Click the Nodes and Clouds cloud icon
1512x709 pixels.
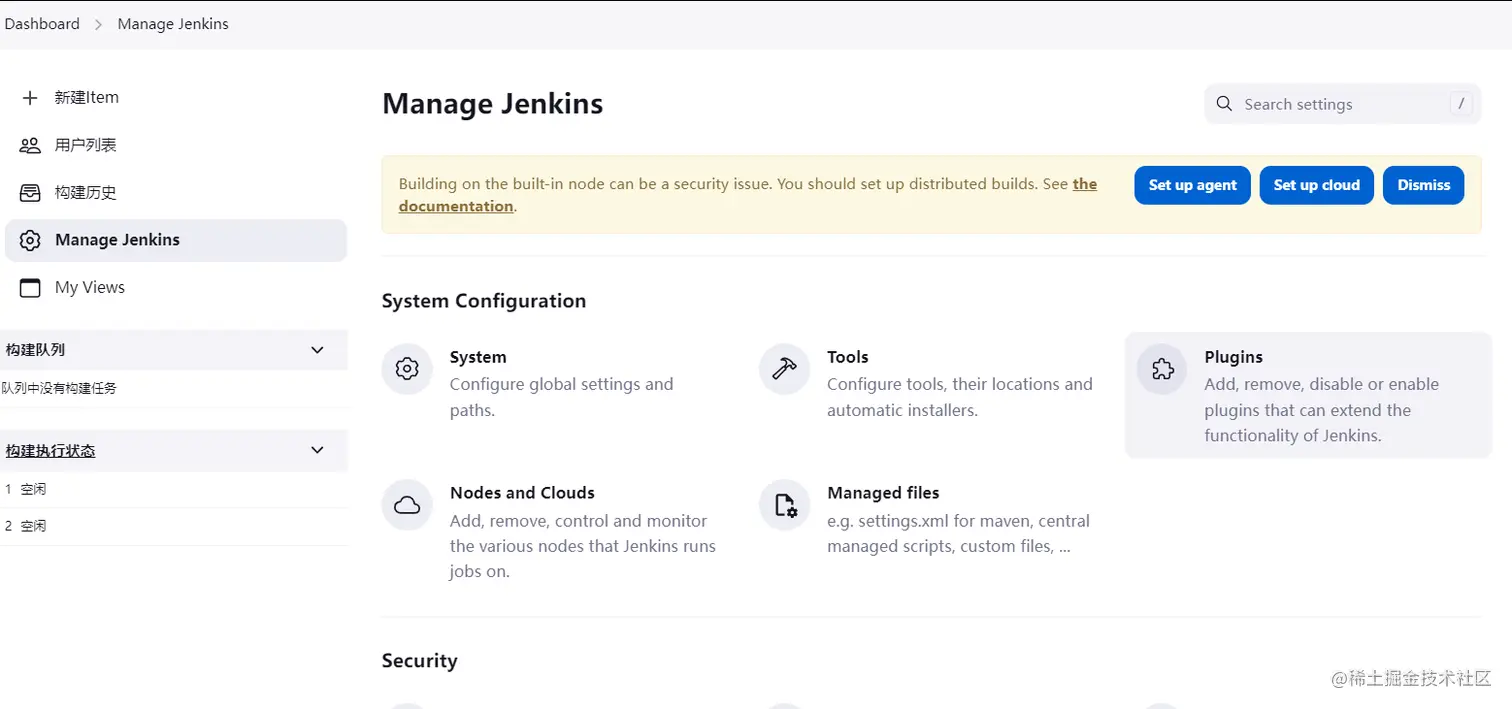tap(407, 505)
